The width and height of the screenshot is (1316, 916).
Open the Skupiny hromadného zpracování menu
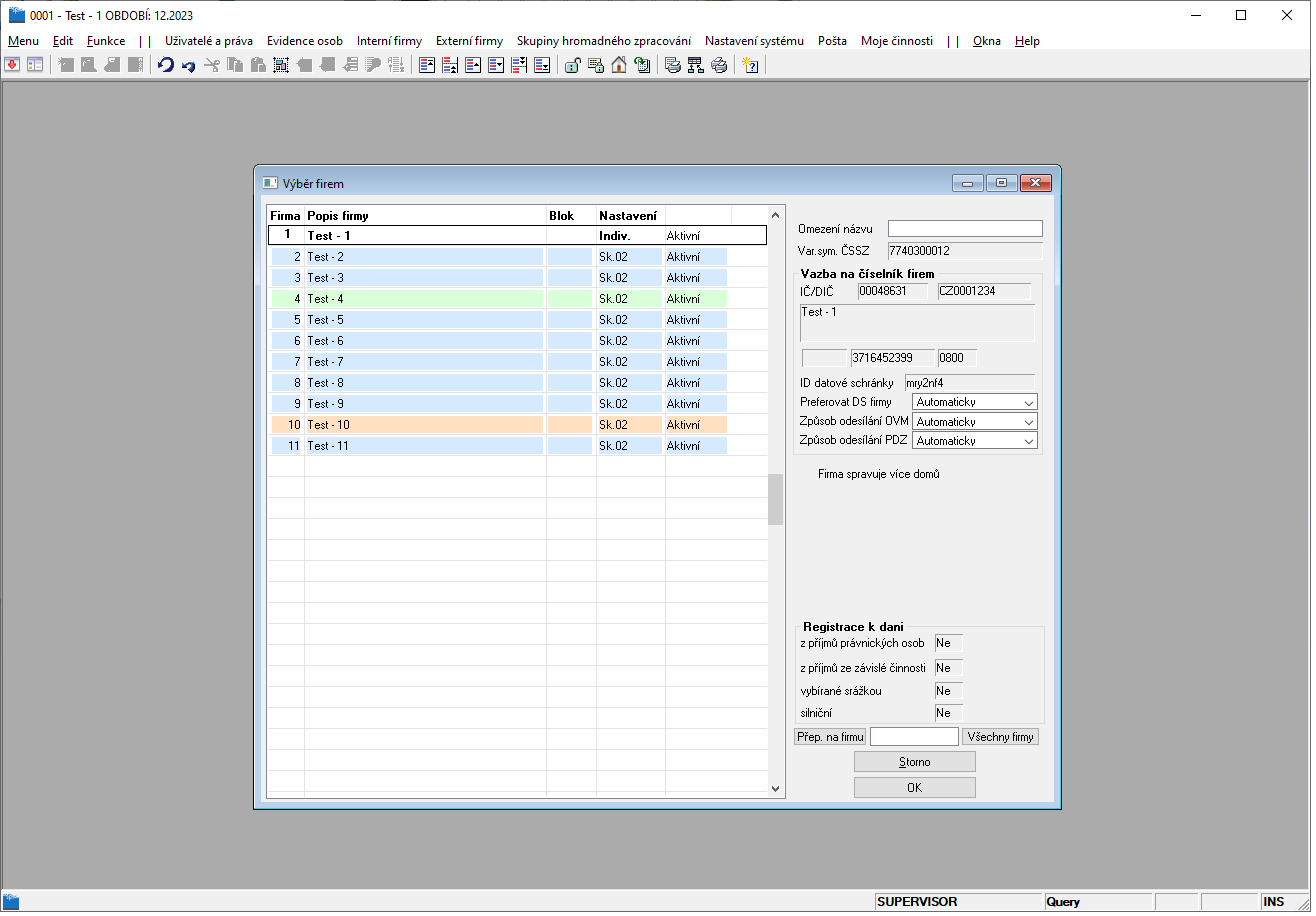click(604, 41)
